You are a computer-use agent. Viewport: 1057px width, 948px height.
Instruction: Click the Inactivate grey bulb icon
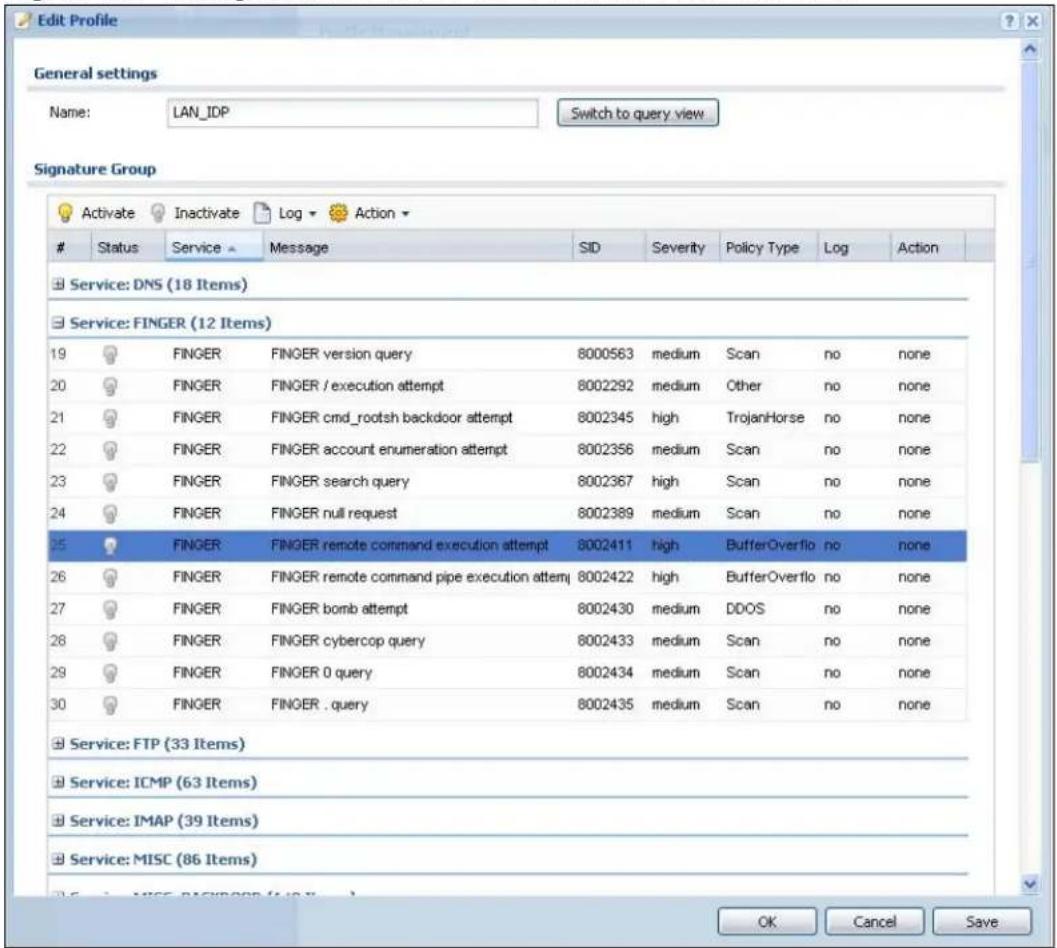point(158,213)
